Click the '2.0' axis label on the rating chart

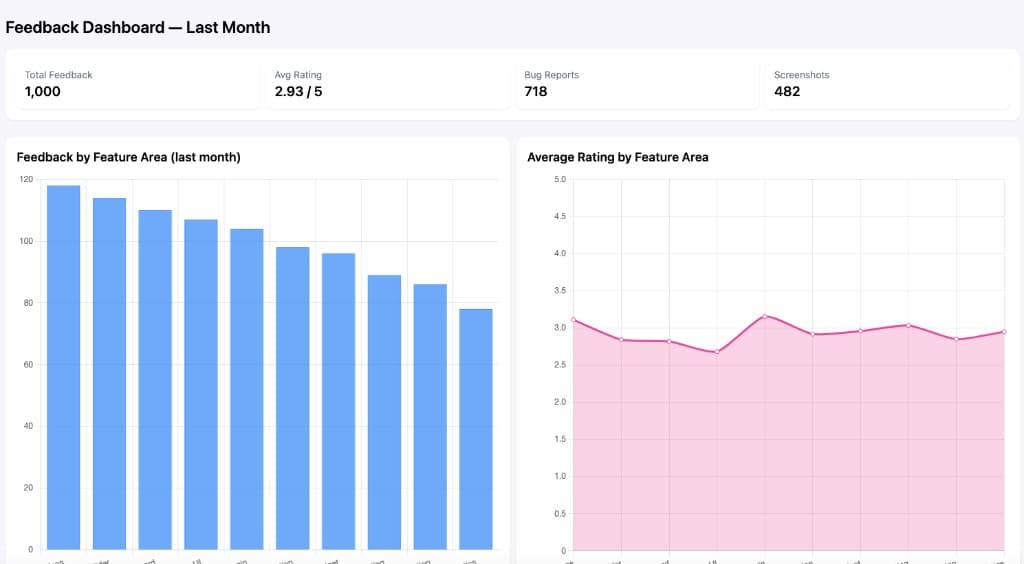[x=560, y=402]
